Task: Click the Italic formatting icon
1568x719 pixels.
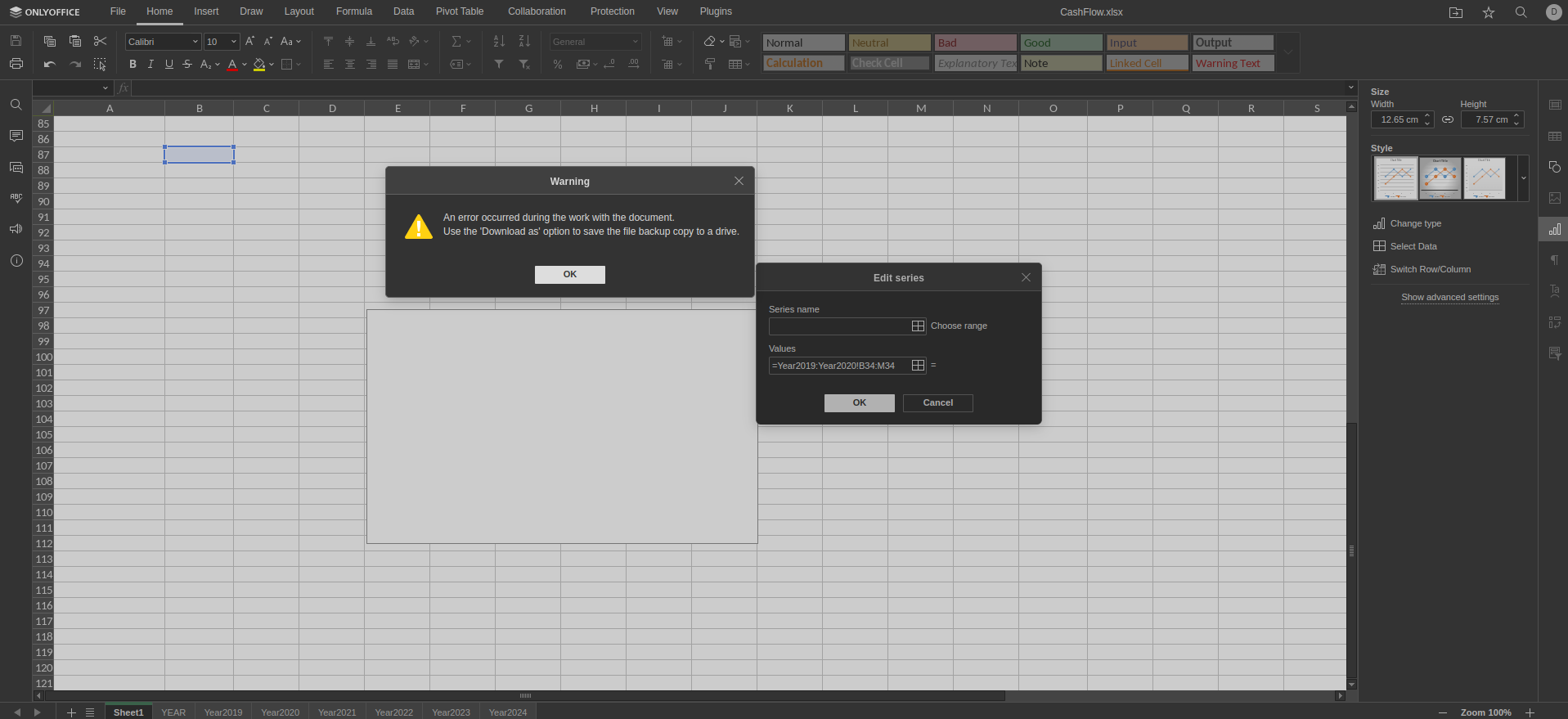Action: [x=151, y=65]
